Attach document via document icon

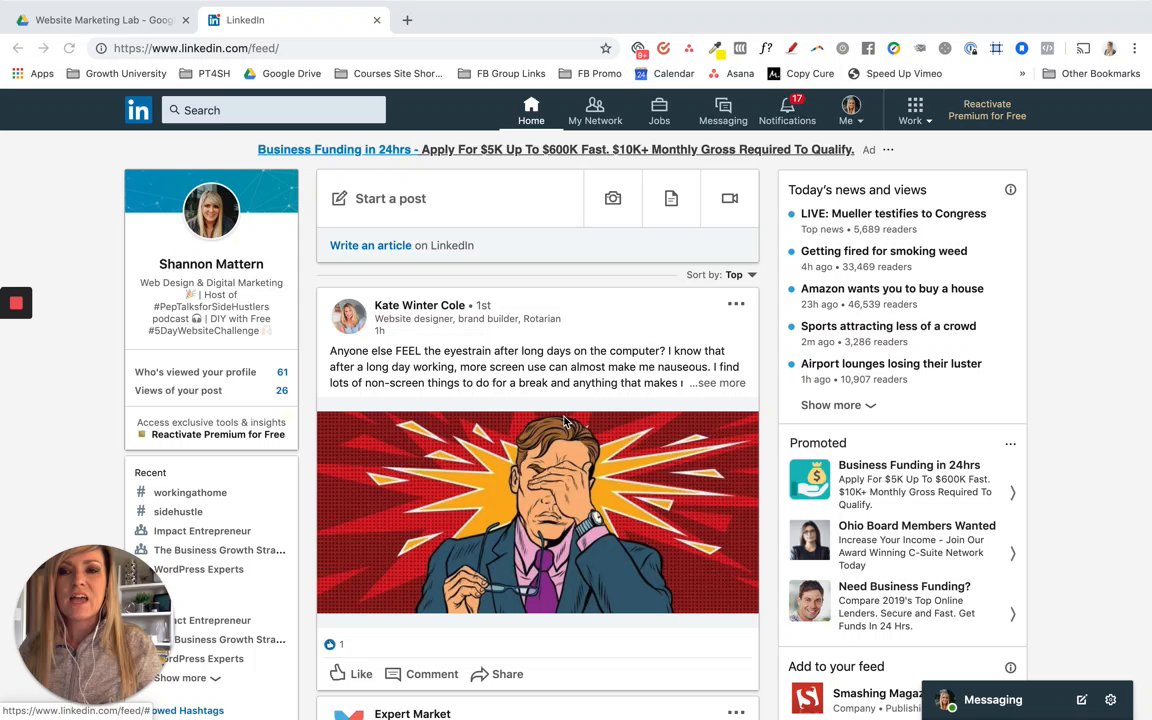[671, 198]
